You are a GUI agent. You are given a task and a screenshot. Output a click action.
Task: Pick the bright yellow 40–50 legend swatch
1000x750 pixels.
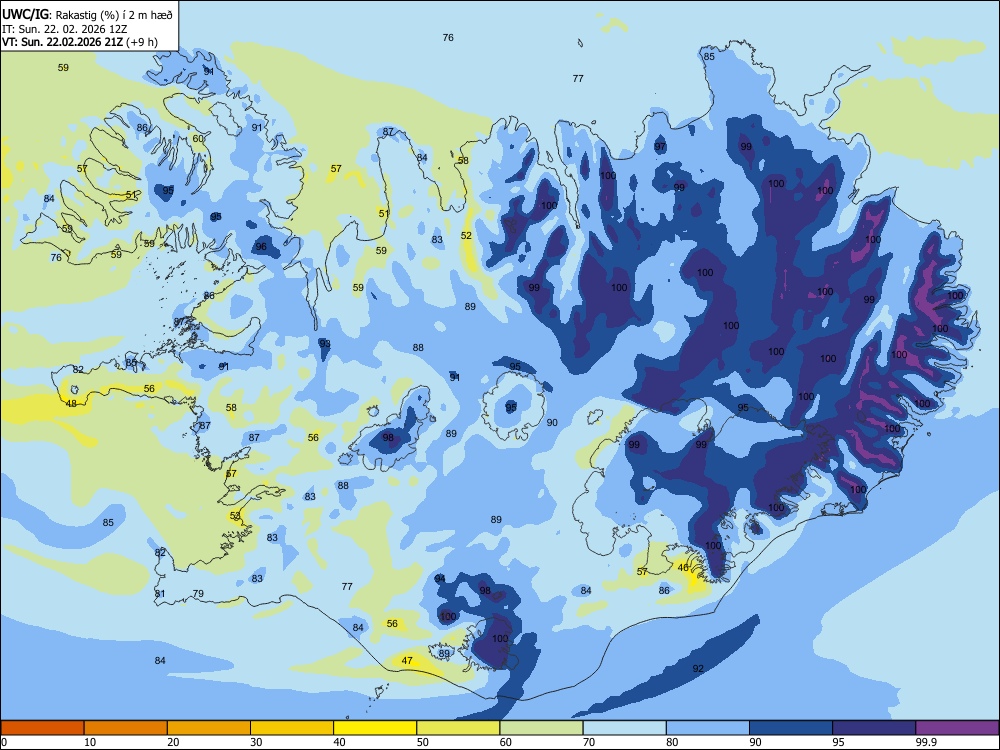point(375,728)
